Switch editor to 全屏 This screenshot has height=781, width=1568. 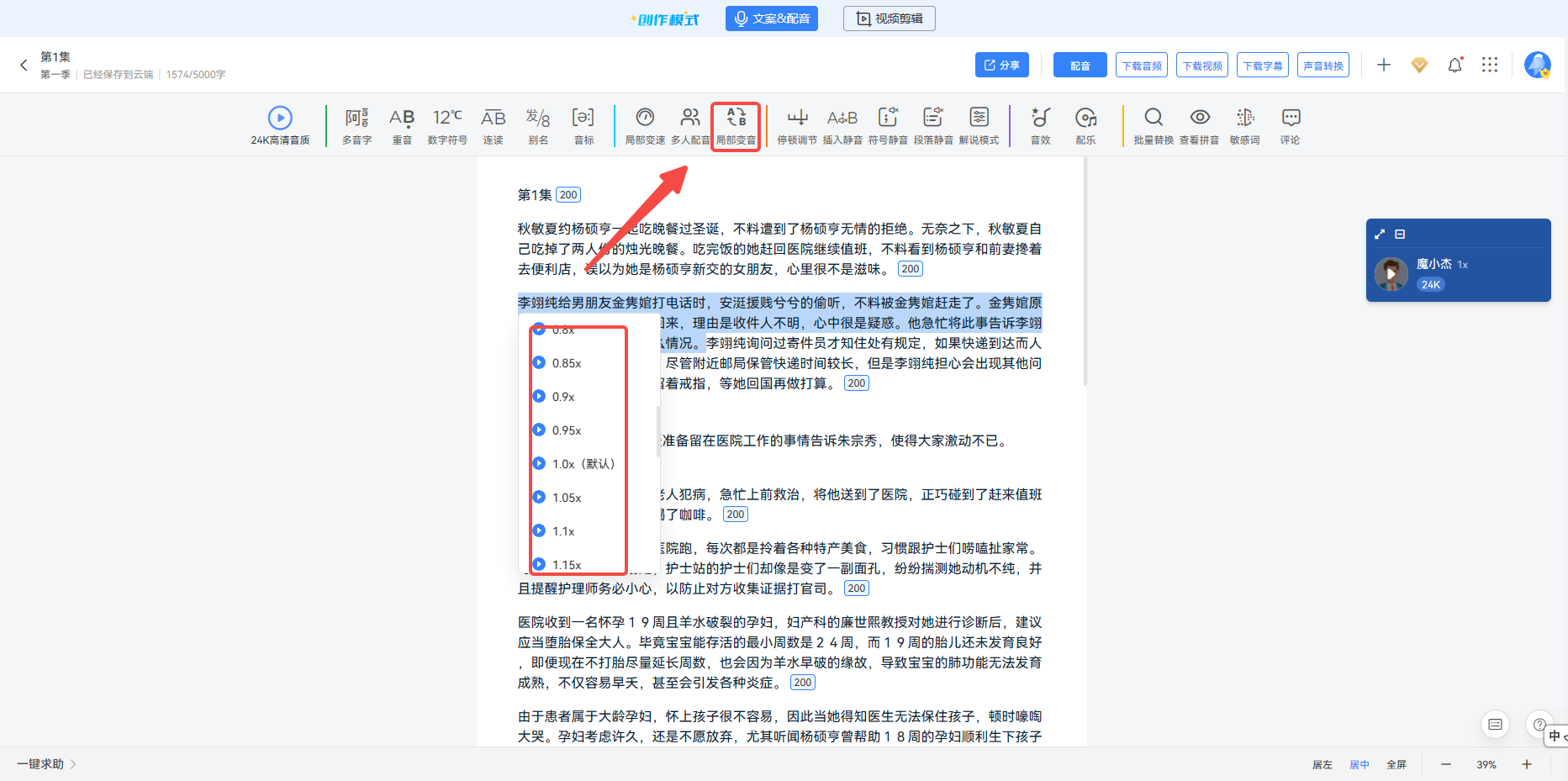1396,764
